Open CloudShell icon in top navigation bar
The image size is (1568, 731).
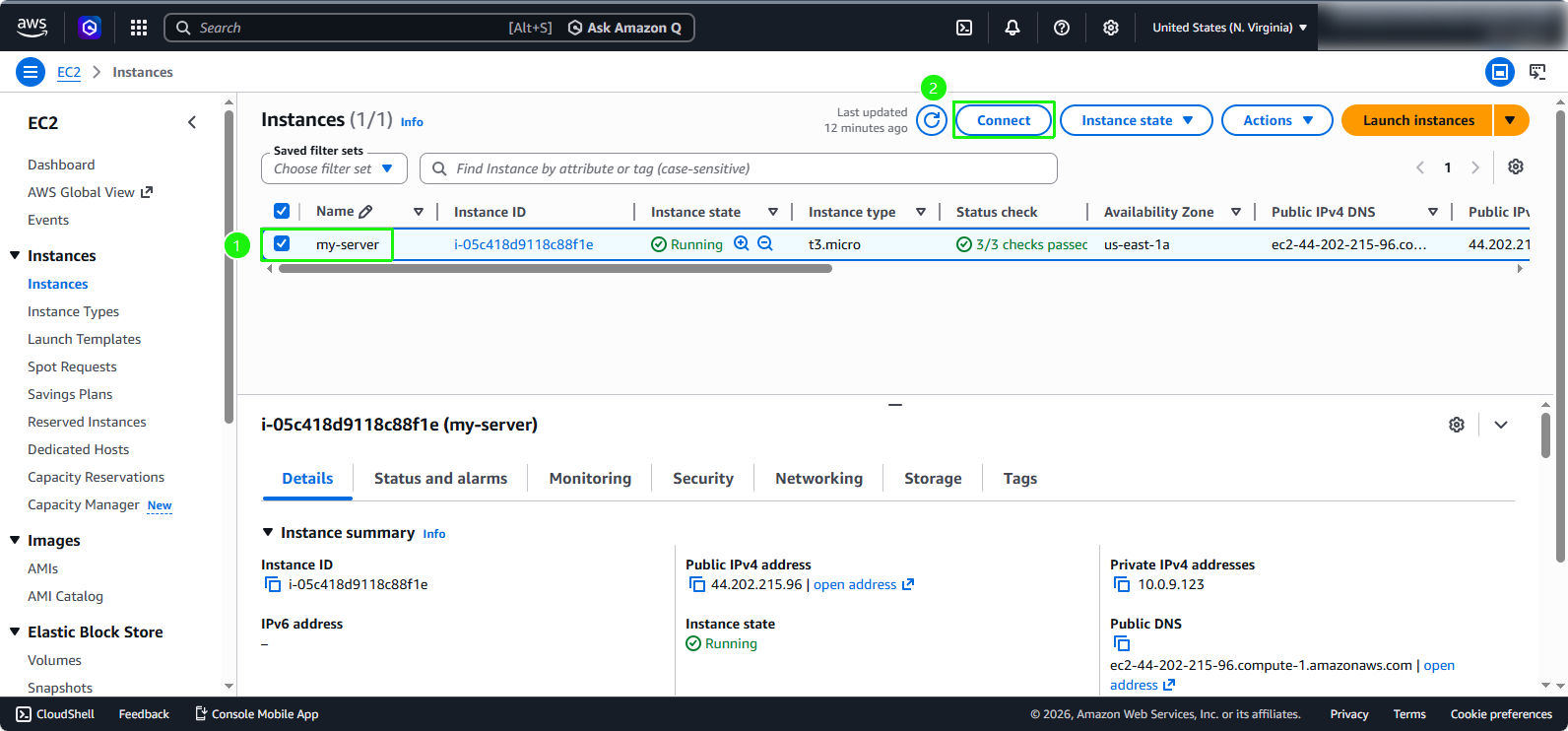[x=964, y=28]
